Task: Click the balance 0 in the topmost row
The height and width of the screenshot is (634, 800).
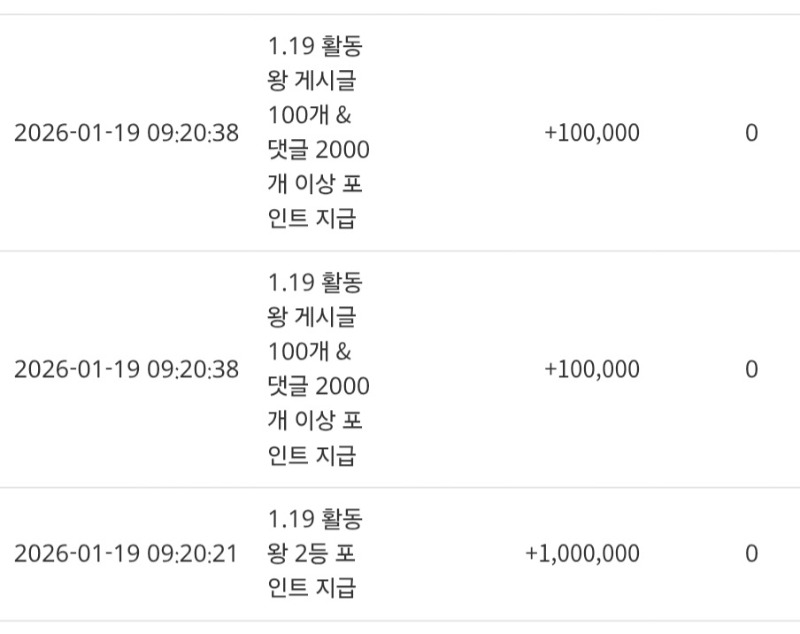Action: click(x=751, y=133)
